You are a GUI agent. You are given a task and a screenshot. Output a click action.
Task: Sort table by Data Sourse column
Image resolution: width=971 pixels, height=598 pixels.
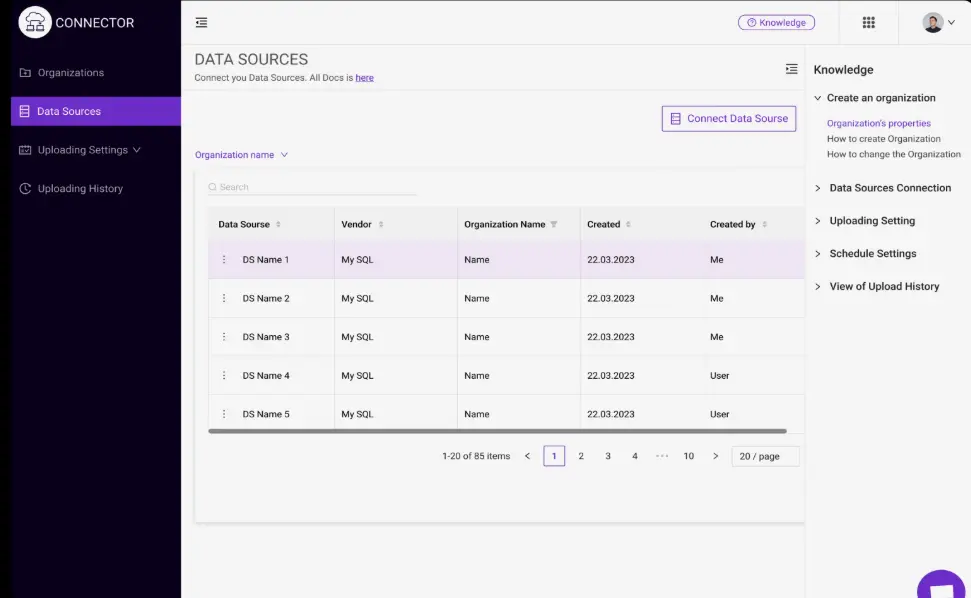click(278, 225)
